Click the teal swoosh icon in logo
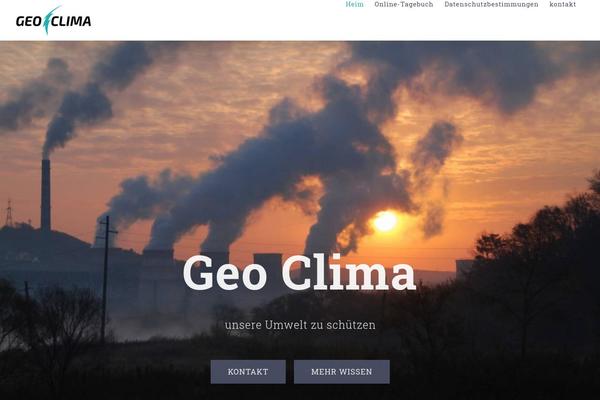Image resolution: width=600 pixels, height=400 pixels. pyautogui.click(x=49, y=20)
